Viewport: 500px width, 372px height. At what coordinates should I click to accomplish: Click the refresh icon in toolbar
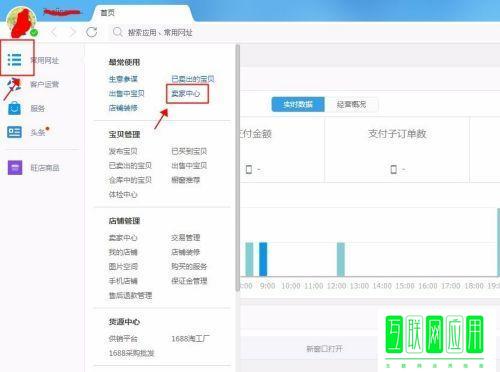(x=92, y=32)
